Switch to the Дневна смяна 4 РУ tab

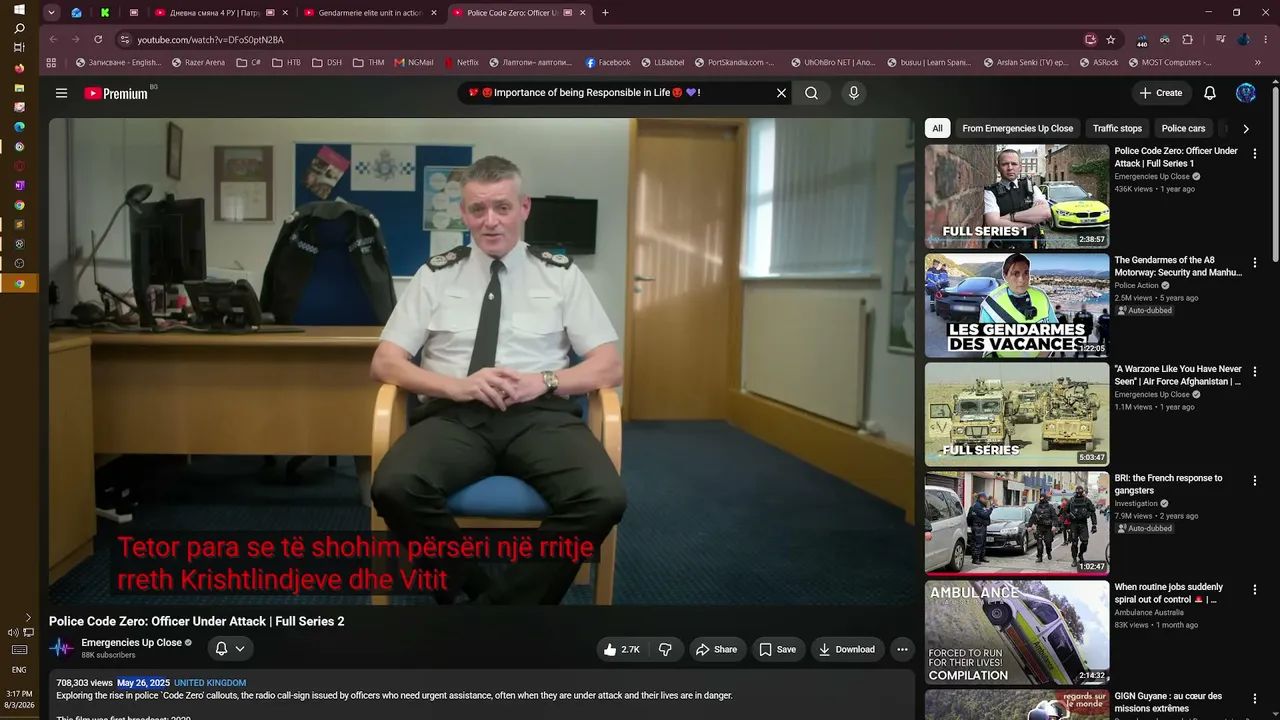pyautogui.click(x=221, y=13)
